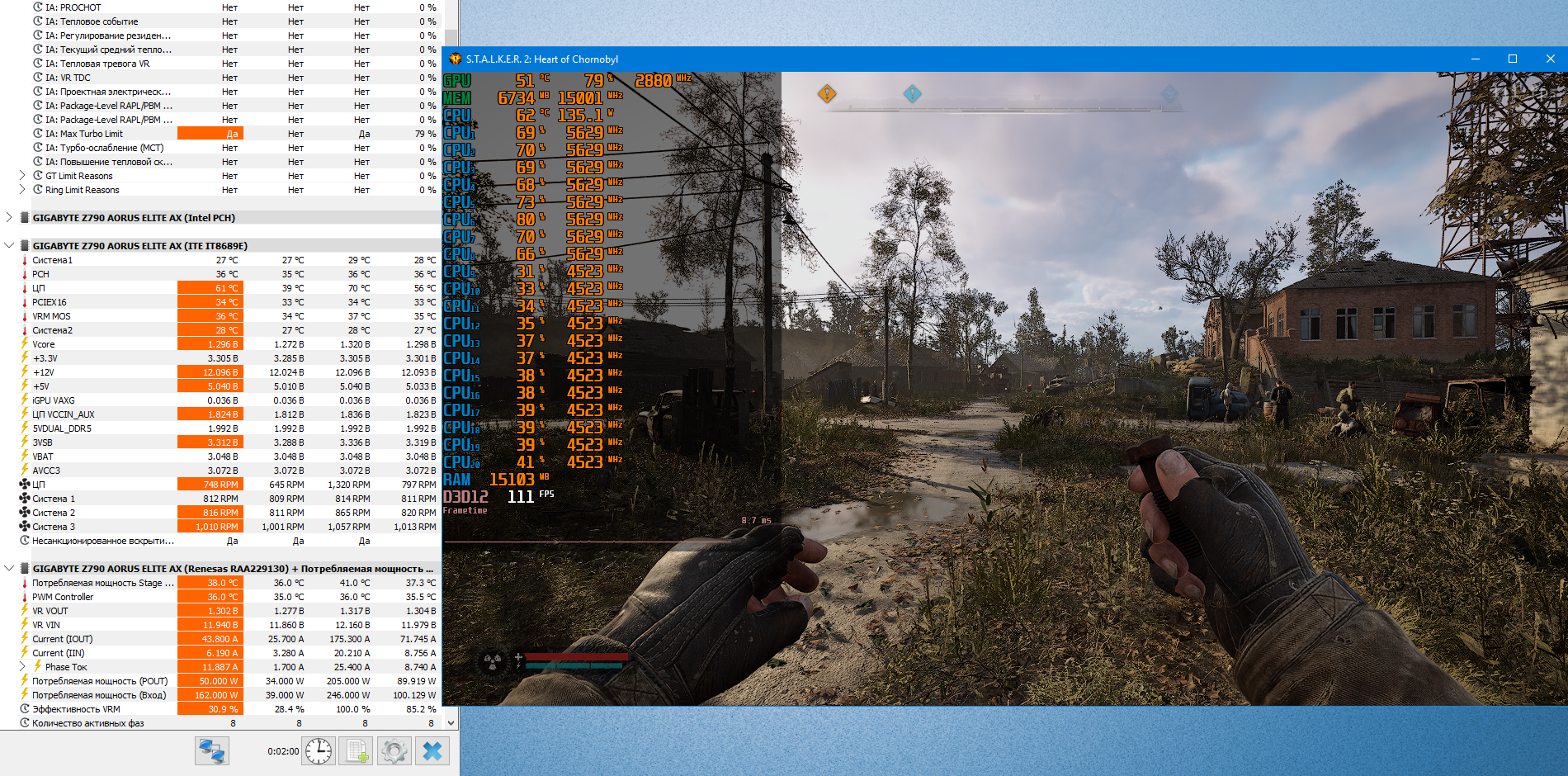Select the IA: Max Turbo Limit row label
This screenshot has height=776, width=1568.
(x=84, y=134)
